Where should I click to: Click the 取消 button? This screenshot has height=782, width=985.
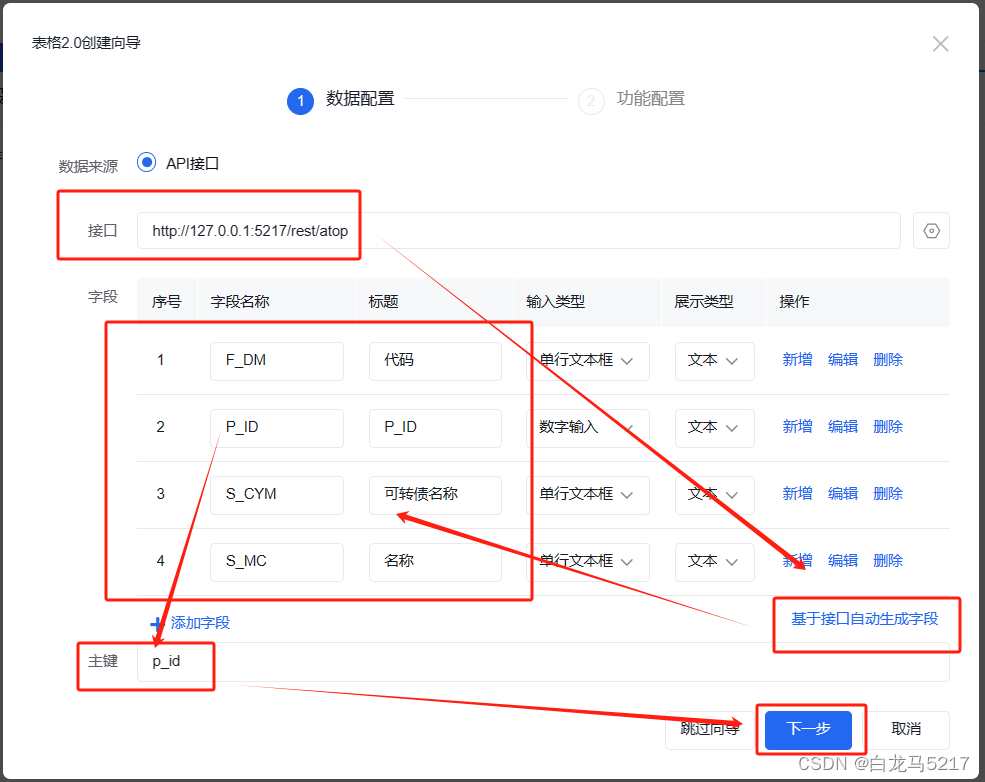906,730
